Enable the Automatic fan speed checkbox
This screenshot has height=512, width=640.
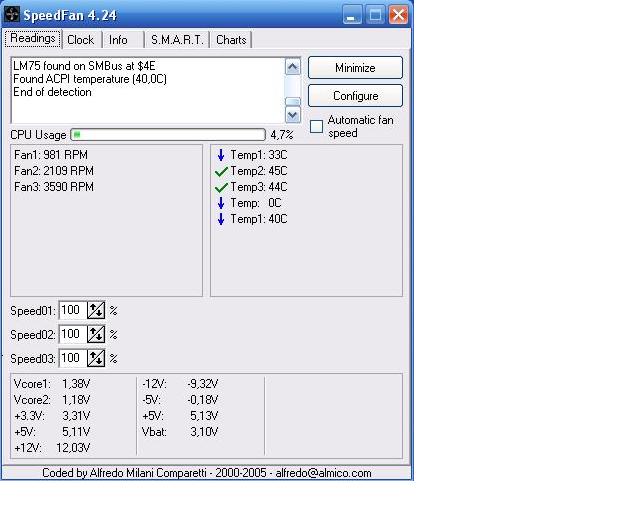click(x=316, y=127)
